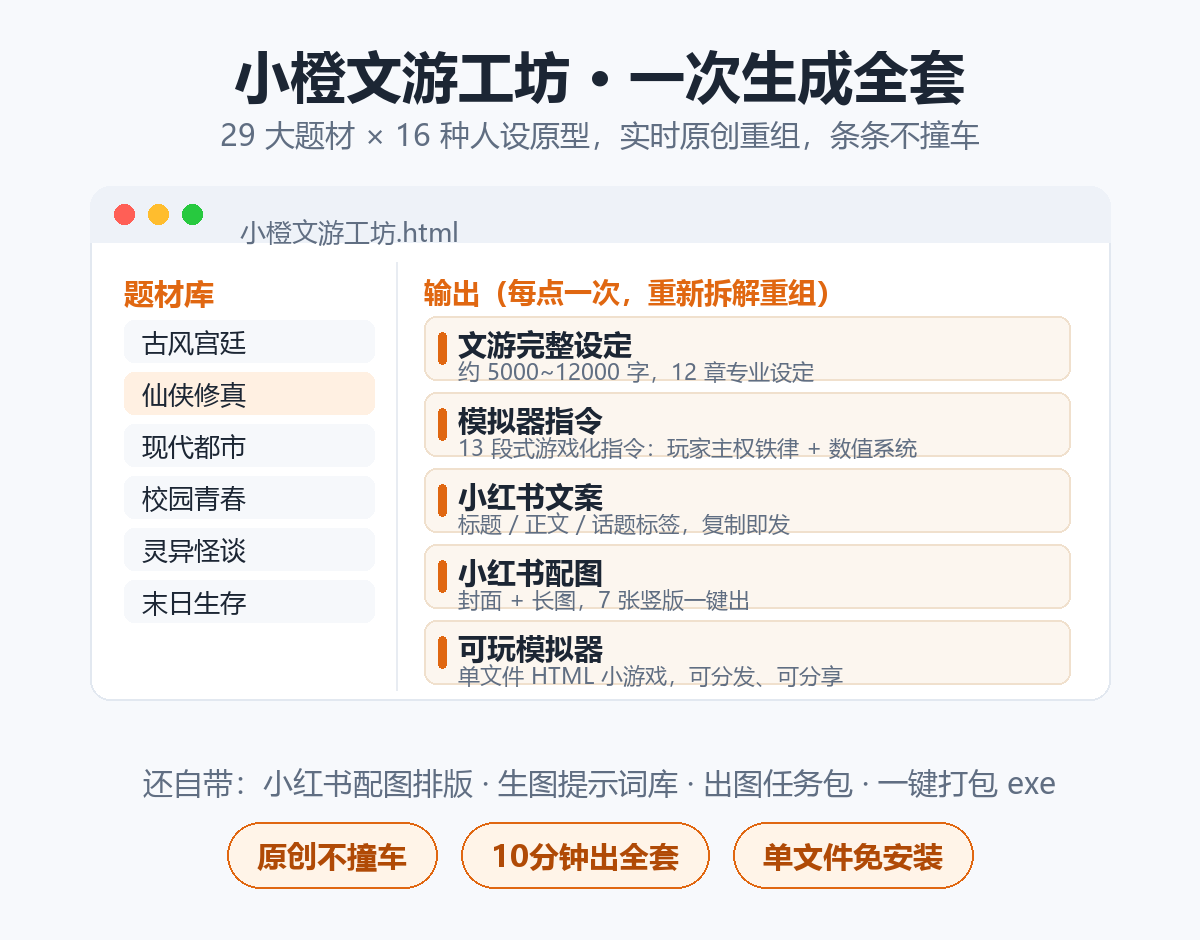Image resolution: width=1200 pixels, height=940 pixels.
Task: Click the 单文件 HTML 小游戏 description line
Action: click(651, 676)
